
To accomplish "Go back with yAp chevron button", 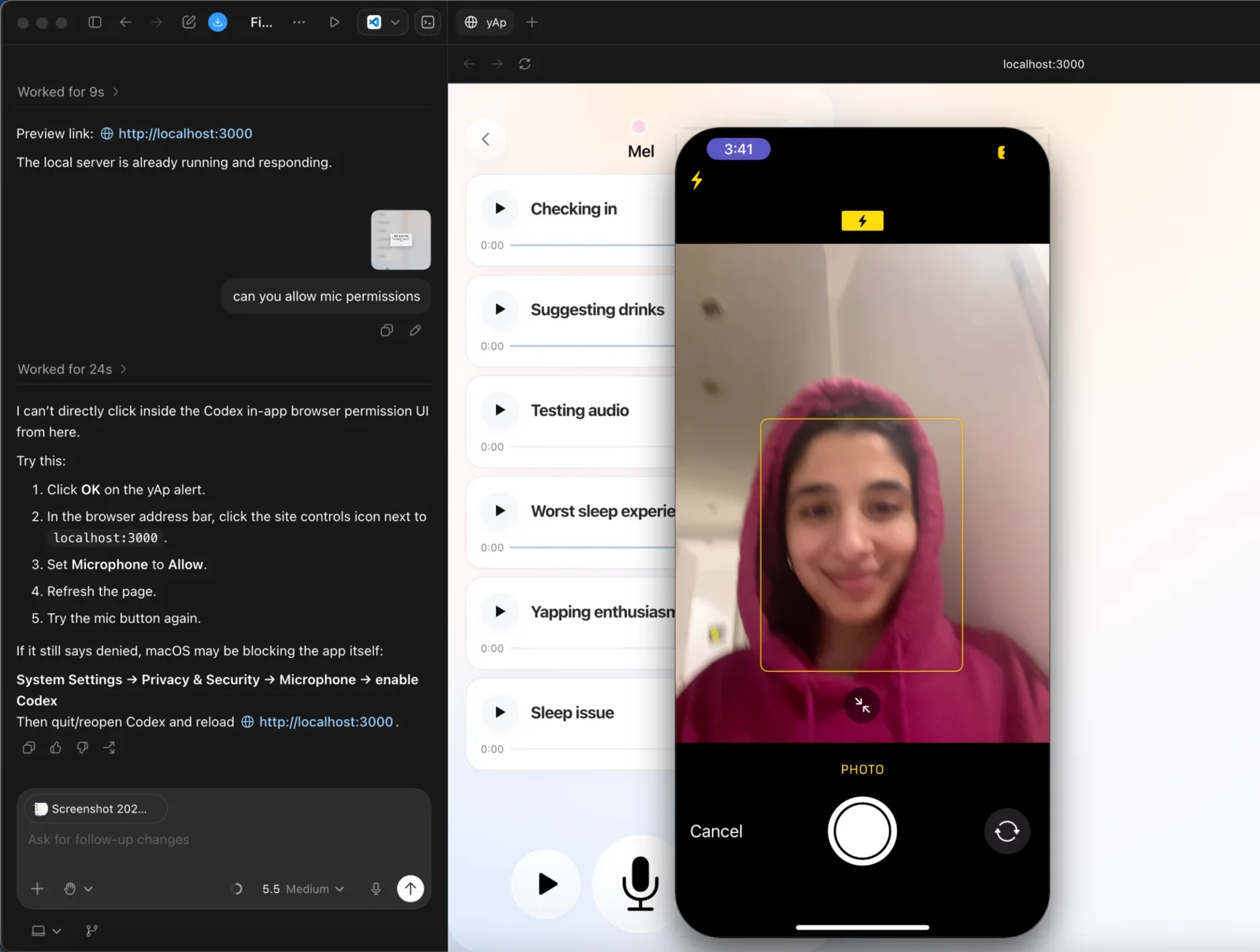I will [x=486, y=139].
